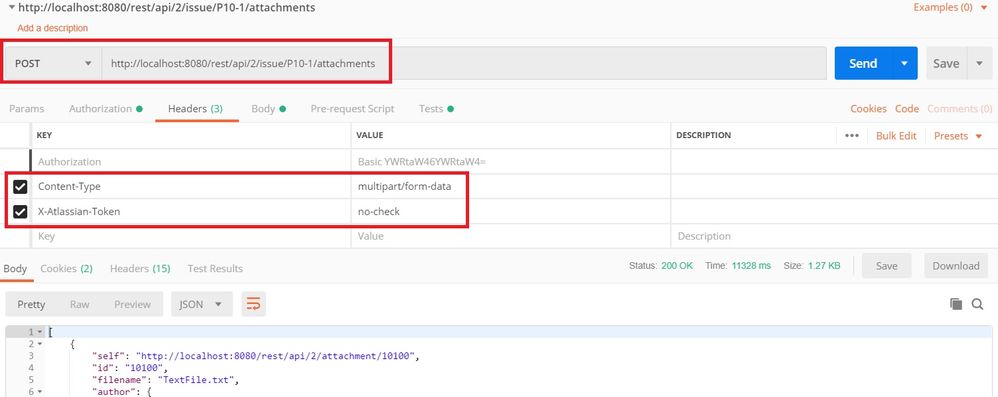Collapse the author fold arrow on line 6
This screenshot has height=397, width=998.
[40, 392]
